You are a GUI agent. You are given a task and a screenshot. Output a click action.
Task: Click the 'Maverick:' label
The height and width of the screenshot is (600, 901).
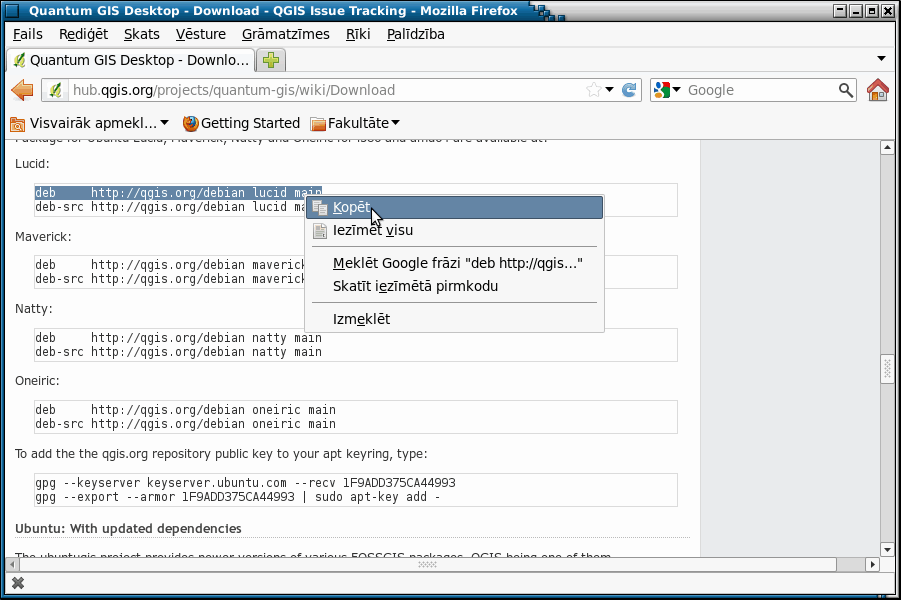43,237
